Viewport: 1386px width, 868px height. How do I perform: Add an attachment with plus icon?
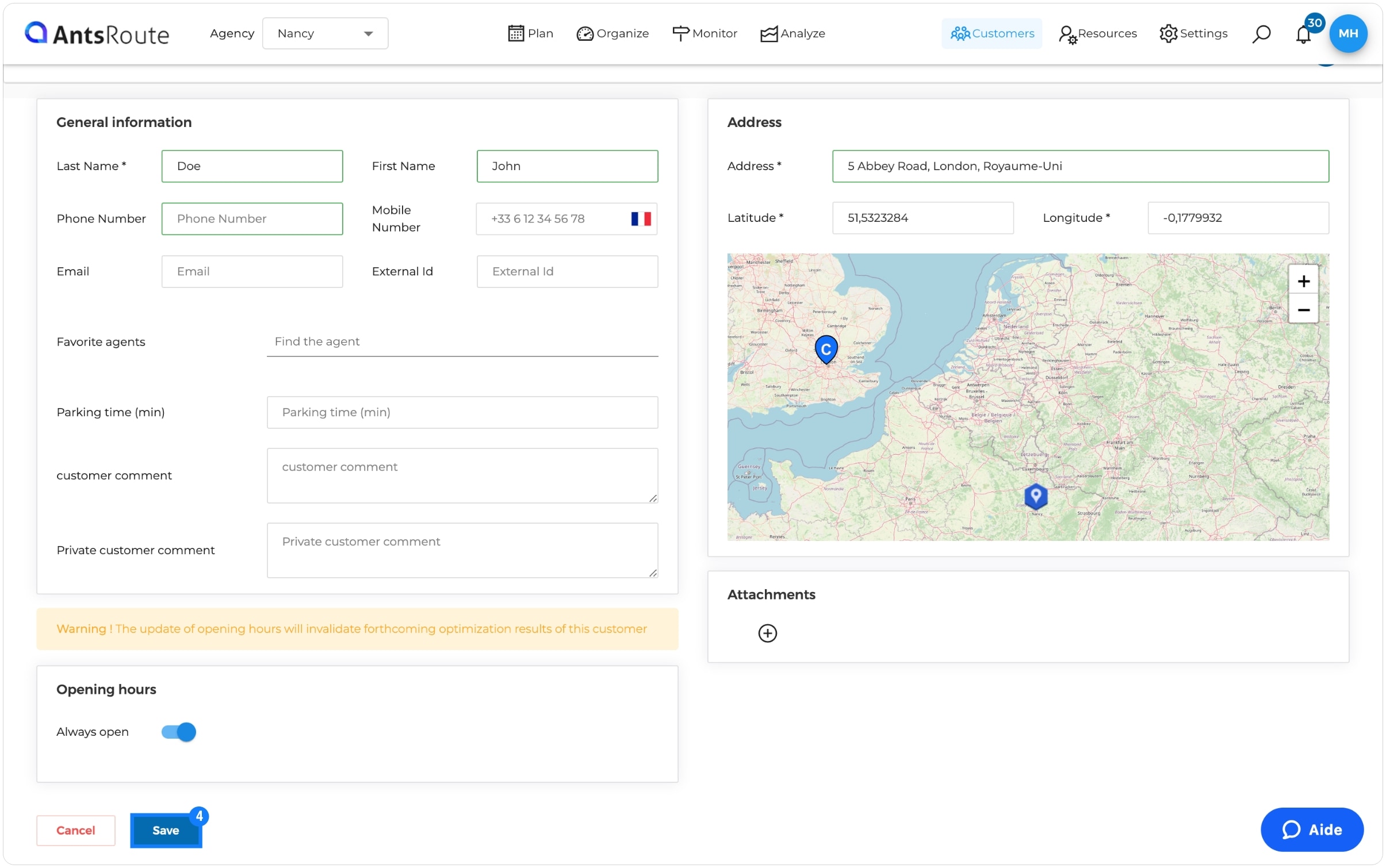767,633
